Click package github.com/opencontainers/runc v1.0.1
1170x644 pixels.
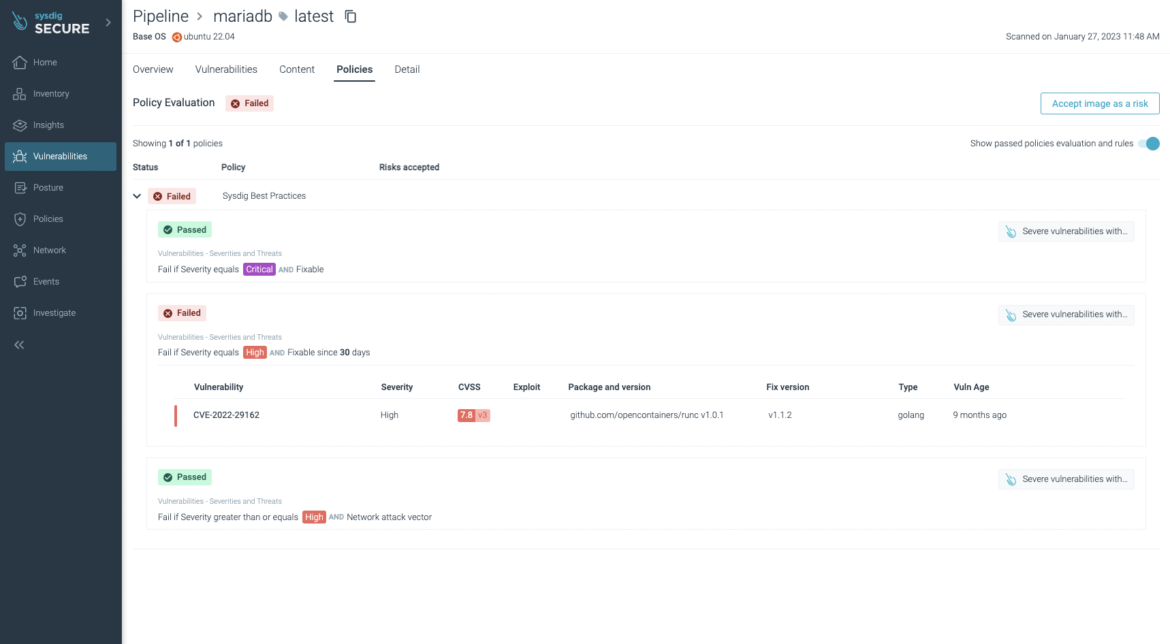point(646,415)
